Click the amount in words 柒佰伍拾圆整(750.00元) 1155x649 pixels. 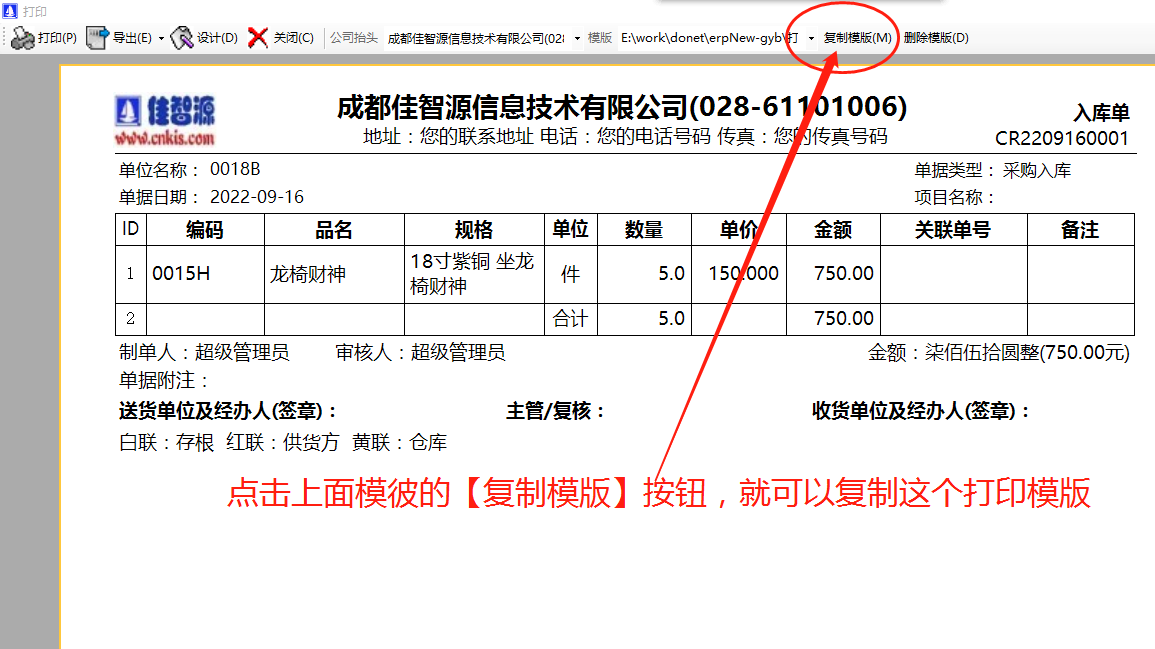[1027, 352]
